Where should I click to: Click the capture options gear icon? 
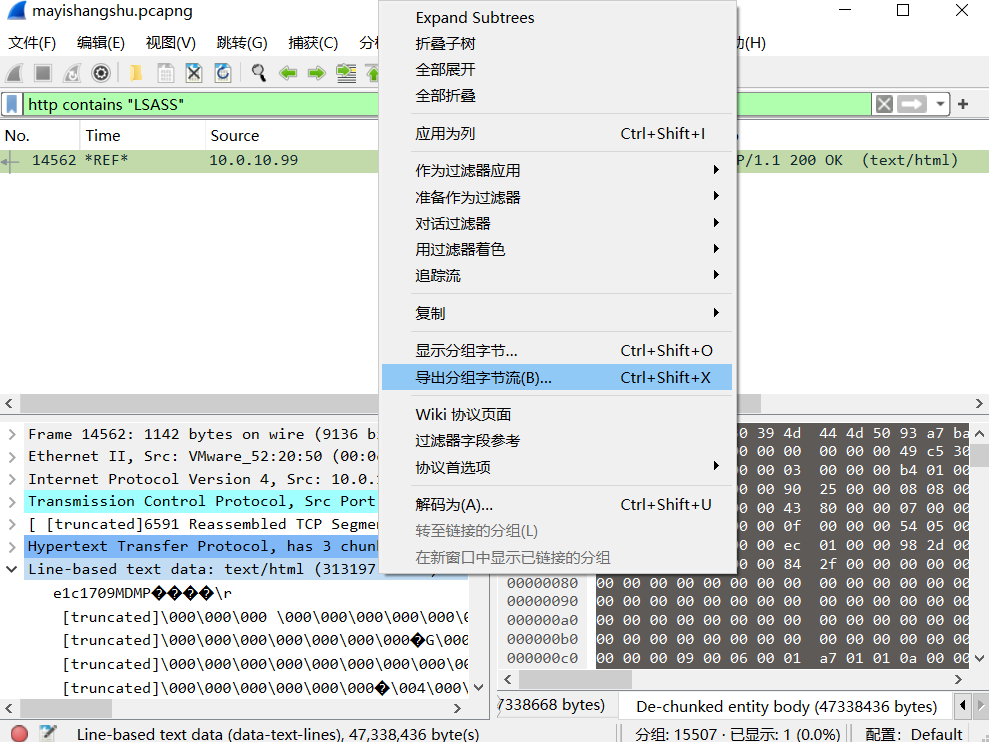(101, 73)
